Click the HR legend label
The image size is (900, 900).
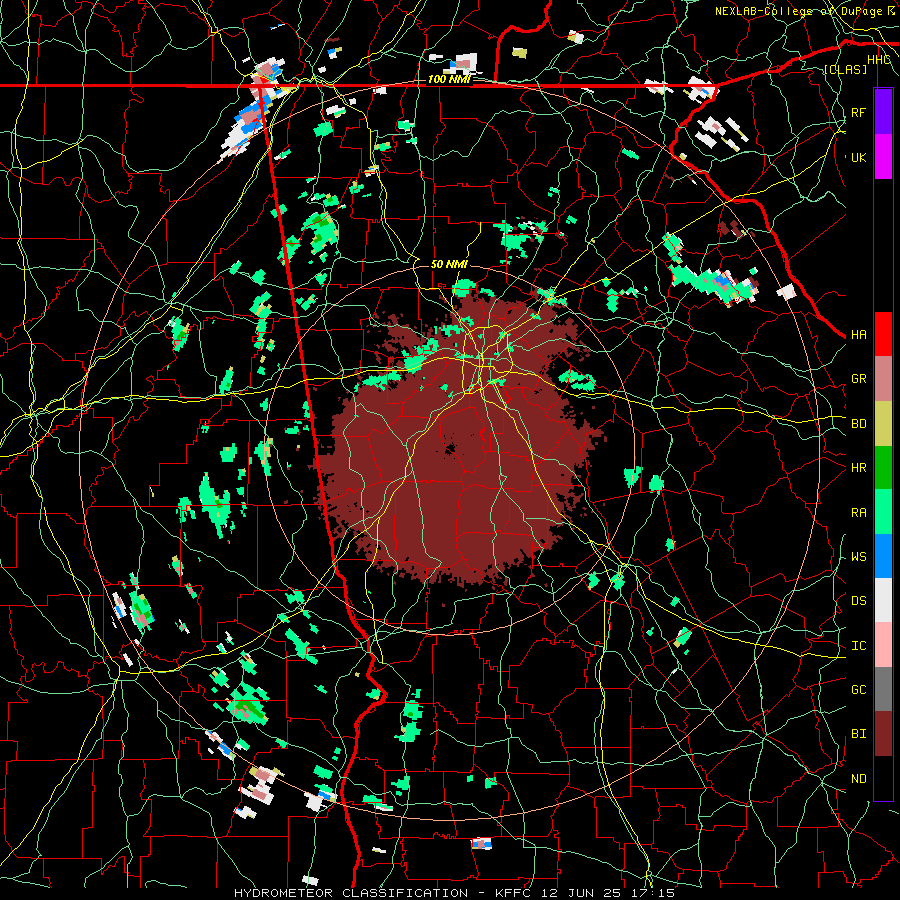(859, 468)
